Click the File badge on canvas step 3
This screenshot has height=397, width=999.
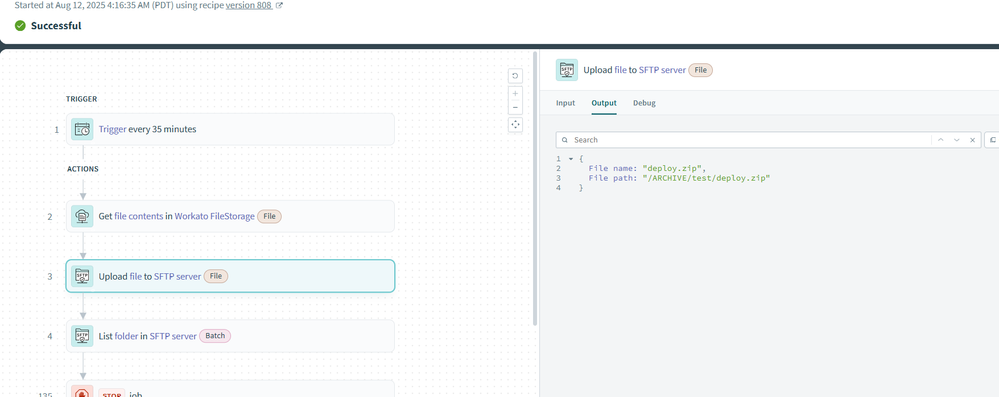pyautogui.click(x=216, y=277)
